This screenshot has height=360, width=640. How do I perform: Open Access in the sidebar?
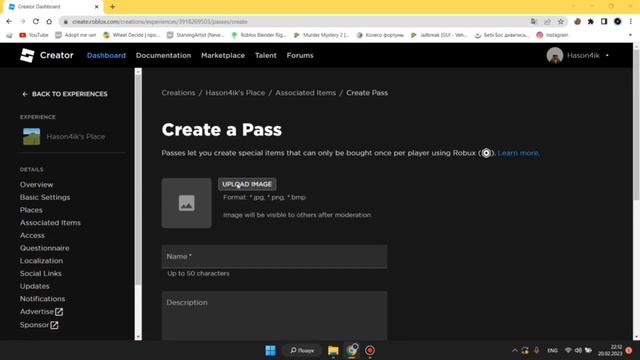point(32,235)
